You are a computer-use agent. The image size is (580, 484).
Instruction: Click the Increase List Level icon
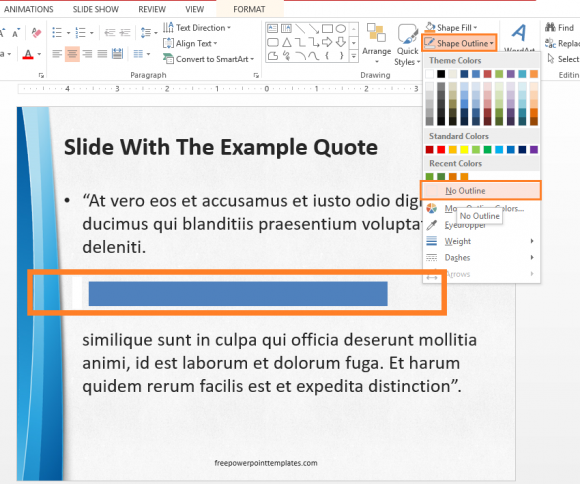[125, 33]
